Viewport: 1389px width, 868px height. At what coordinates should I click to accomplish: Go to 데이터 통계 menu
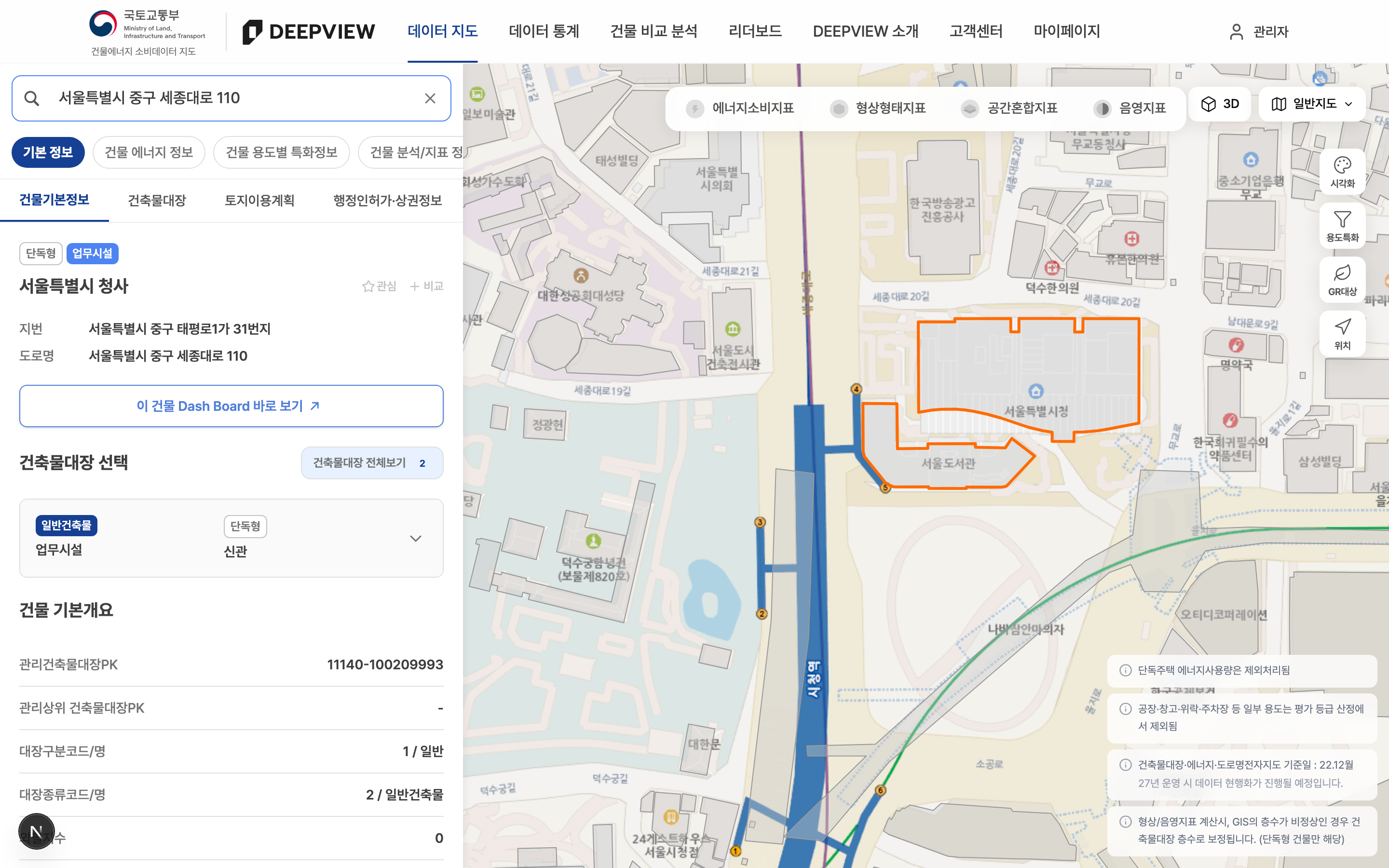pyautogui.click(x=544, y=31)
